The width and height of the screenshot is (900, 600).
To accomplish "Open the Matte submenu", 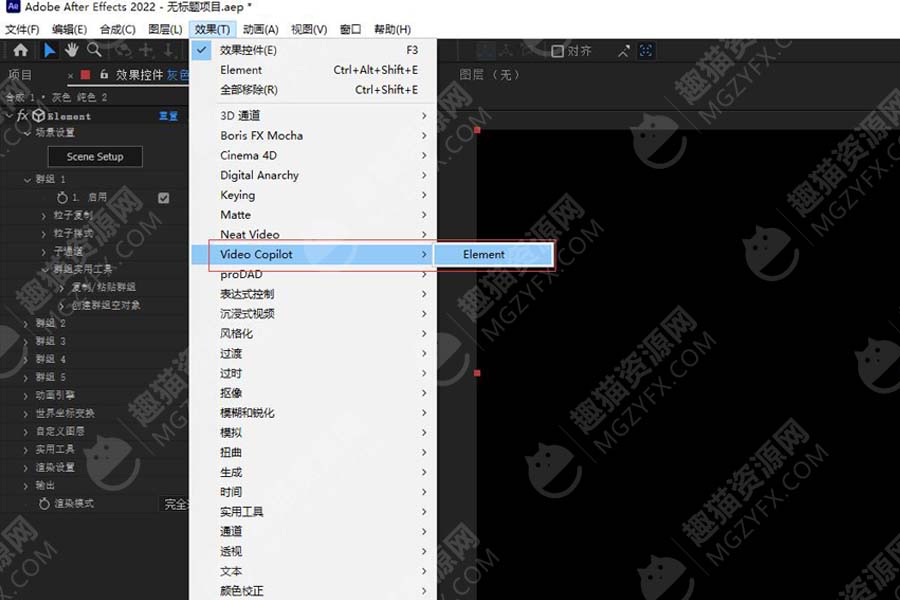I will 313,215.
